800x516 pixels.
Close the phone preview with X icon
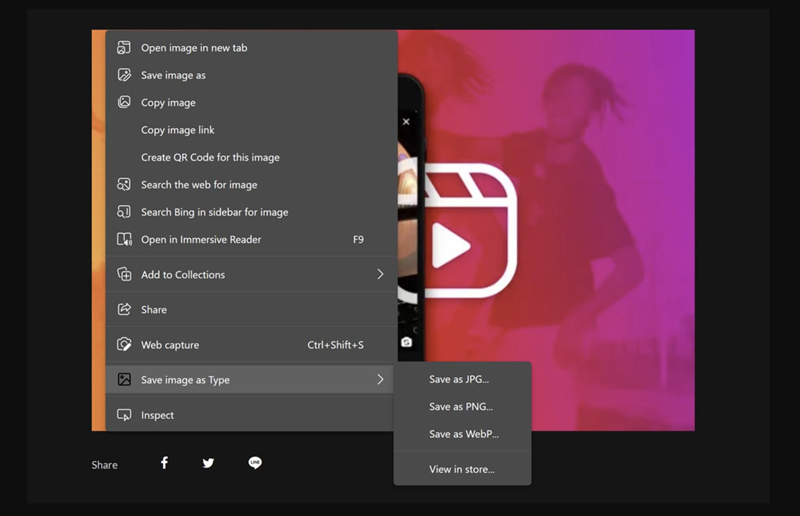[406, 121]
